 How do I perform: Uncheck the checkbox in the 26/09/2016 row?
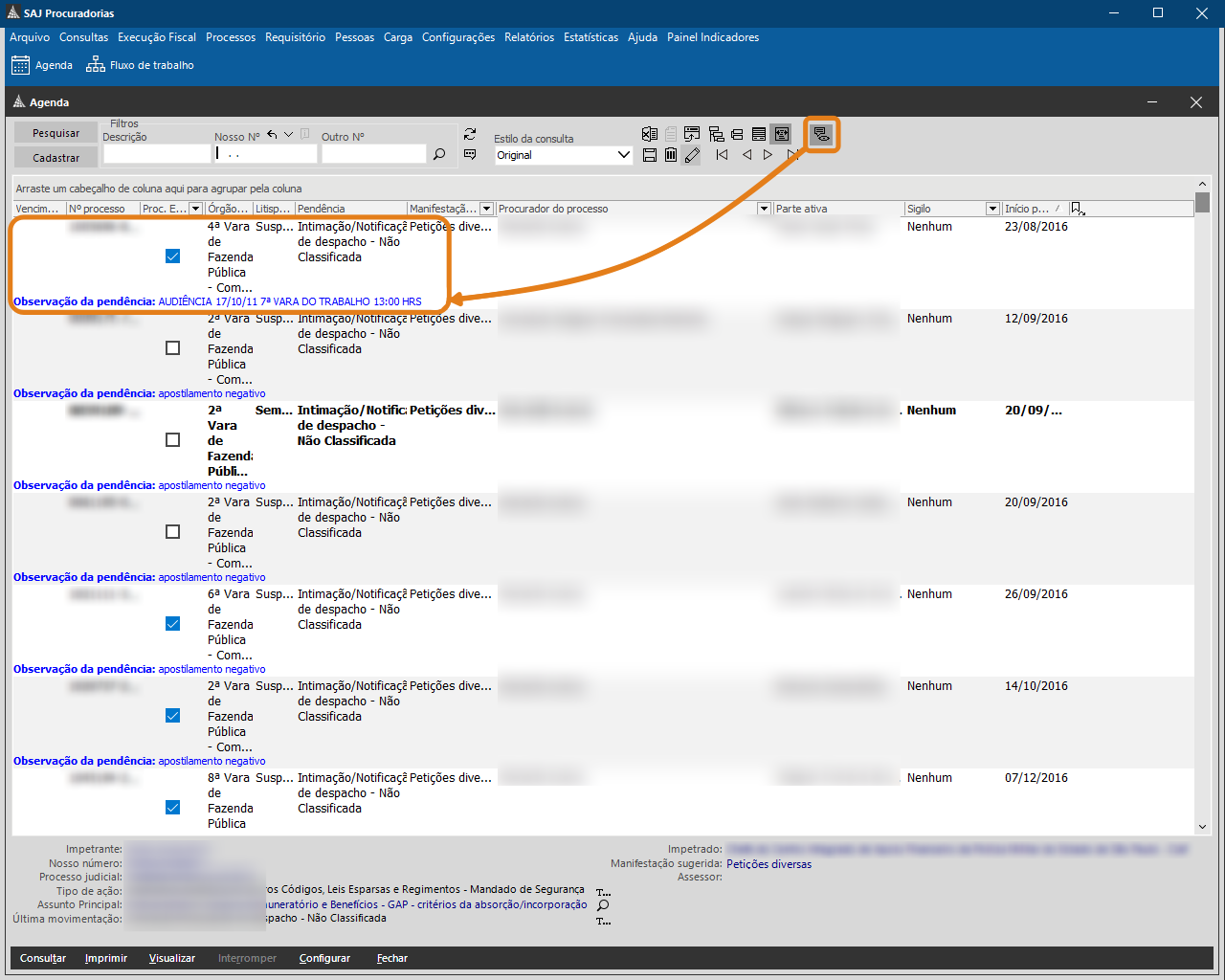pyautogui.click(x=173, y=624)
